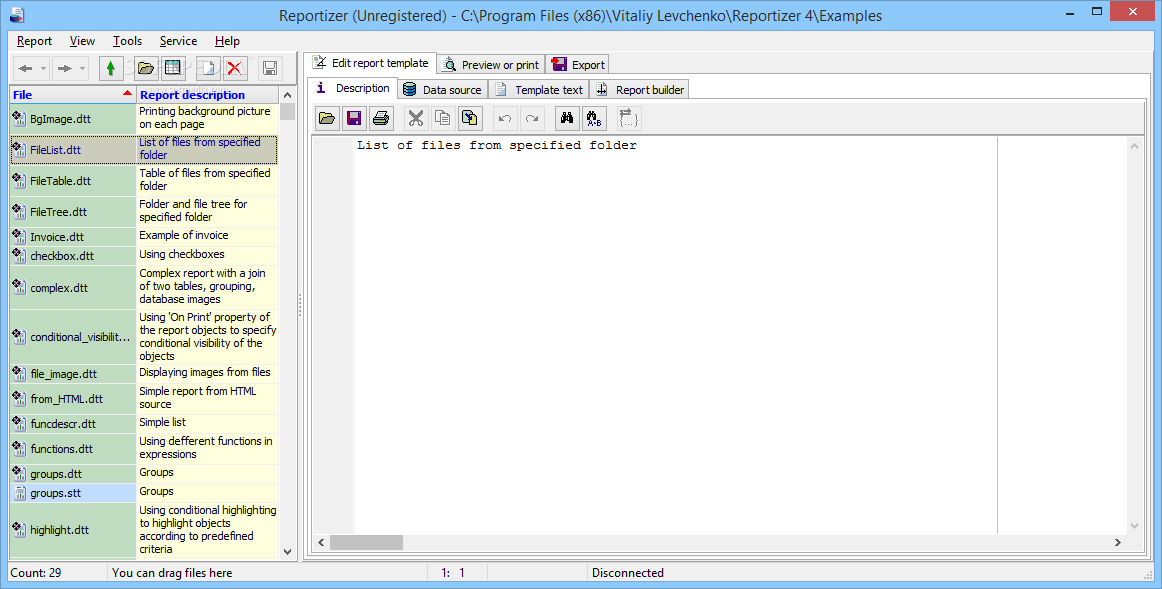Switch to the Export tab

click(578, 64)
